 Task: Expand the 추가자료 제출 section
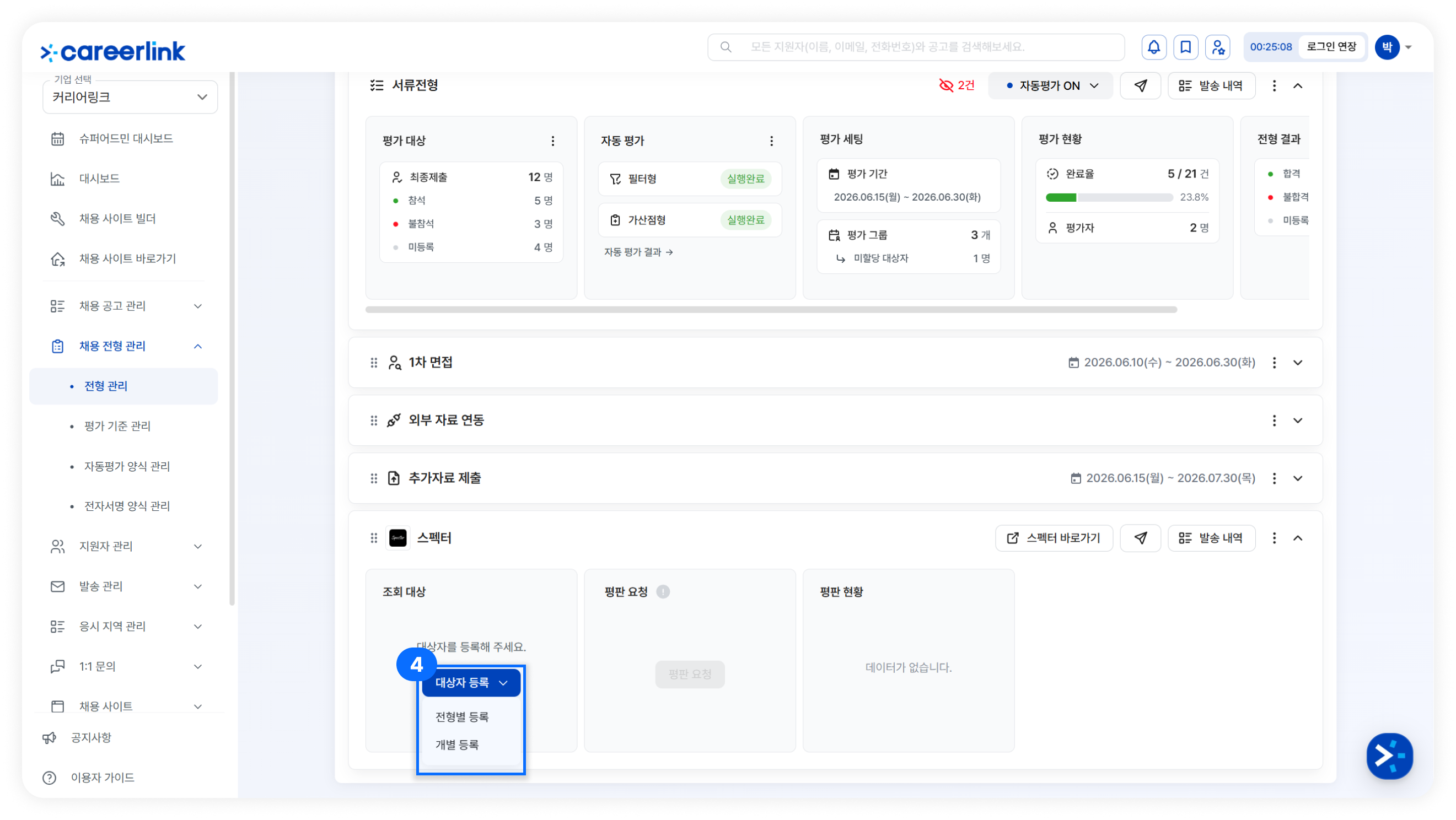(x=1298, y=479)
